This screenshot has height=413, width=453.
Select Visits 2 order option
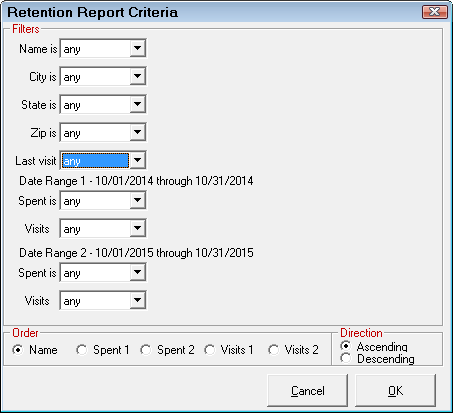click(274, 350)
